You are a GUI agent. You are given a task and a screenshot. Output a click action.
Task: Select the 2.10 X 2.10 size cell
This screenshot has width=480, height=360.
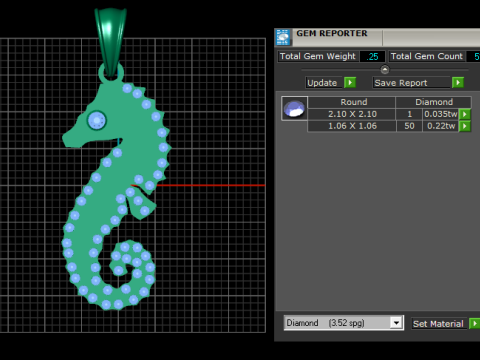click(352, 114)
